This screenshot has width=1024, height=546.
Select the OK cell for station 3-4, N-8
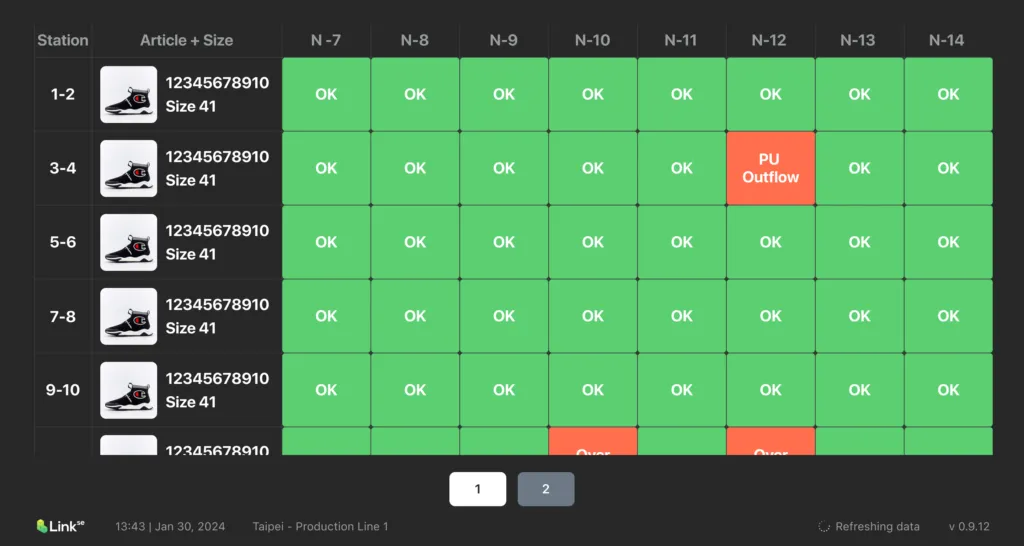(415, 168)
